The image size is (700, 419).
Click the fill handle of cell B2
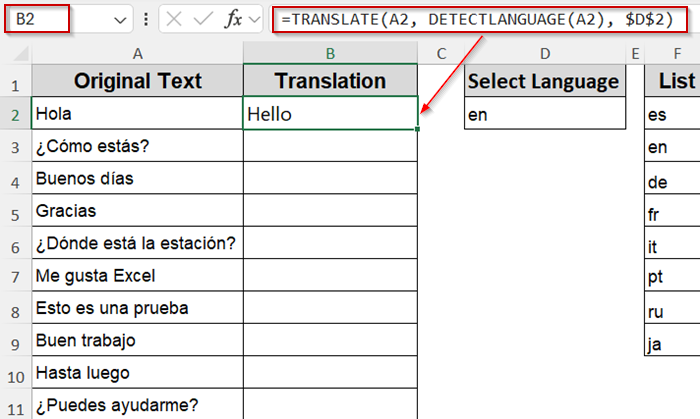click(417, 129)
